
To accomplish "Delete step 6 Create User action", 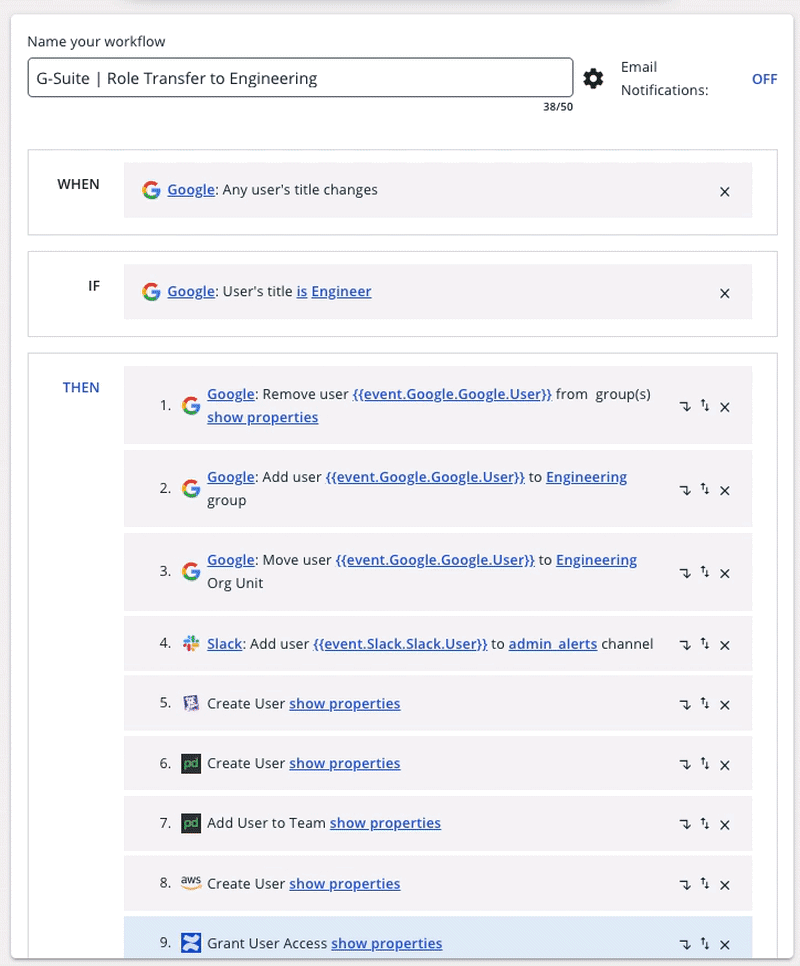I will [x=725, y=765].
